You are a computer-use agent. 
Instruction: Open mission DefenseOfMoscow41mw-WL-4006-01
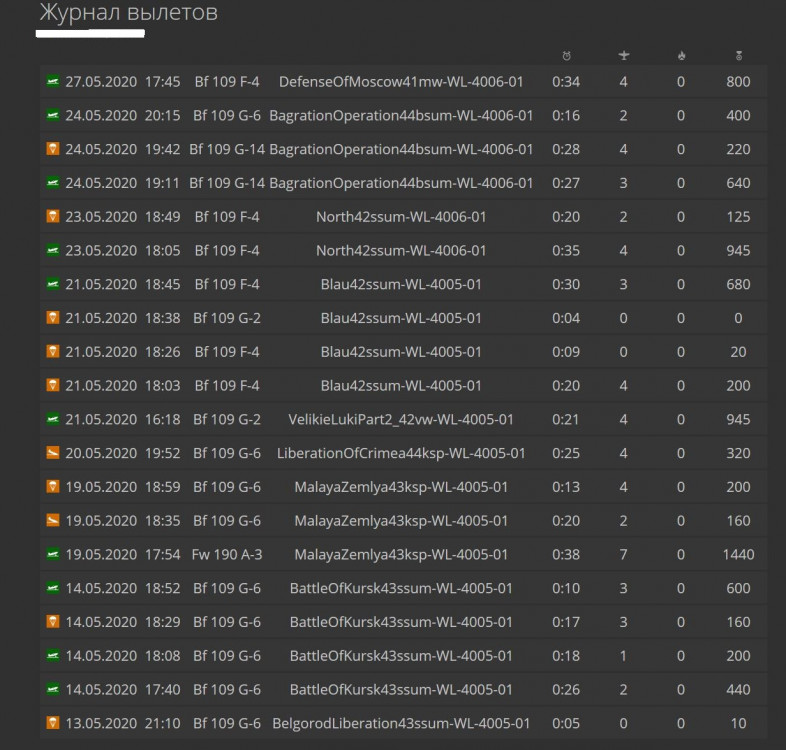click(401, 82)
